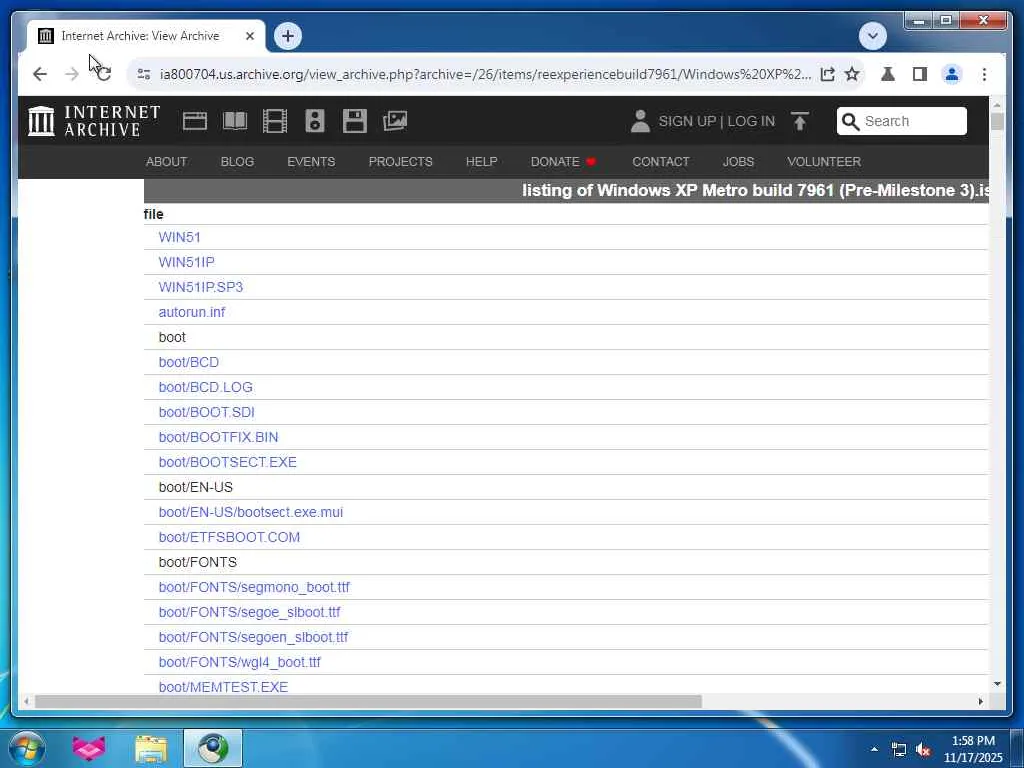Click SIGN UP link

pyautogui.click(x=687, y=121)
